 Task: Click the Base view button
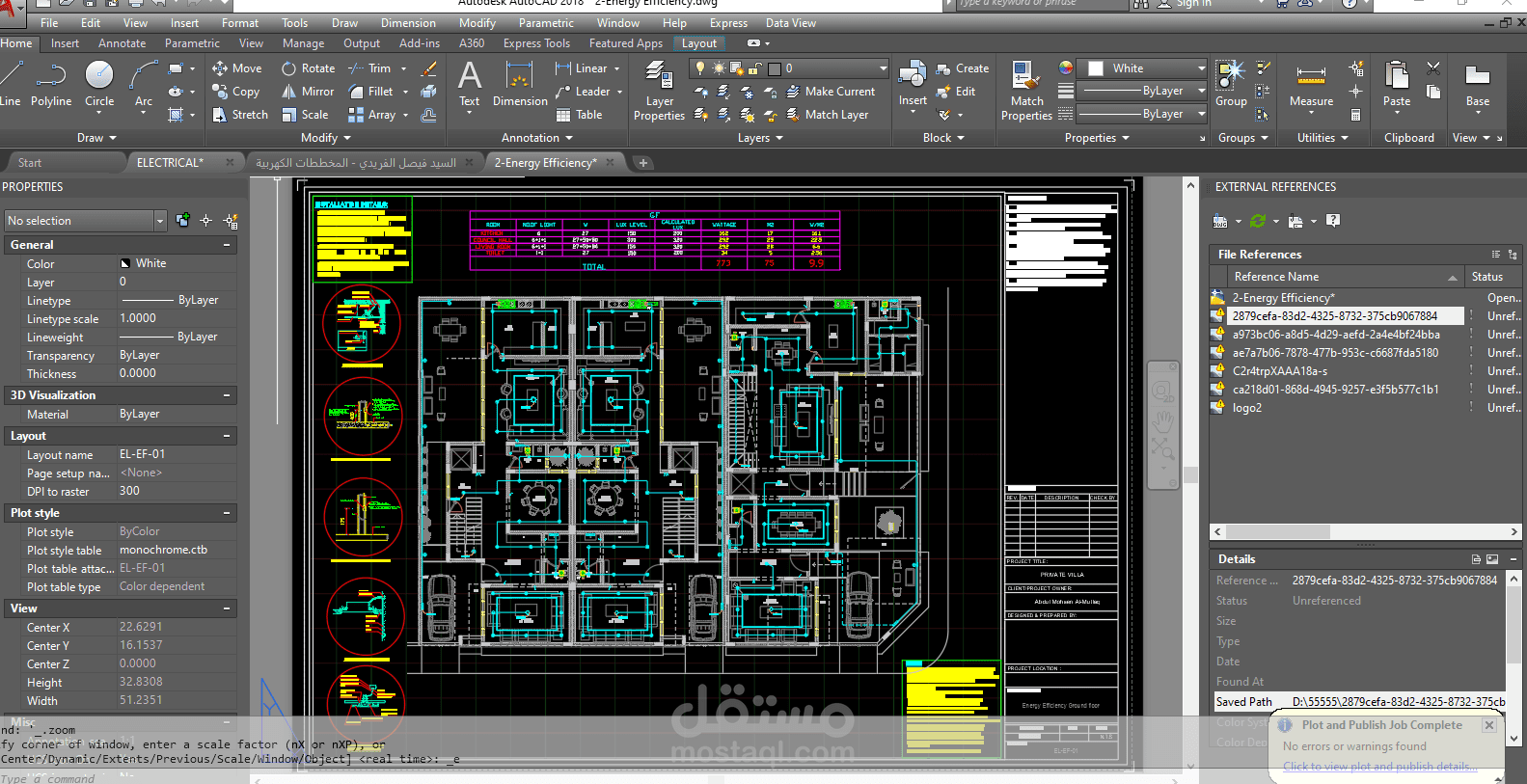(1477, 84)
